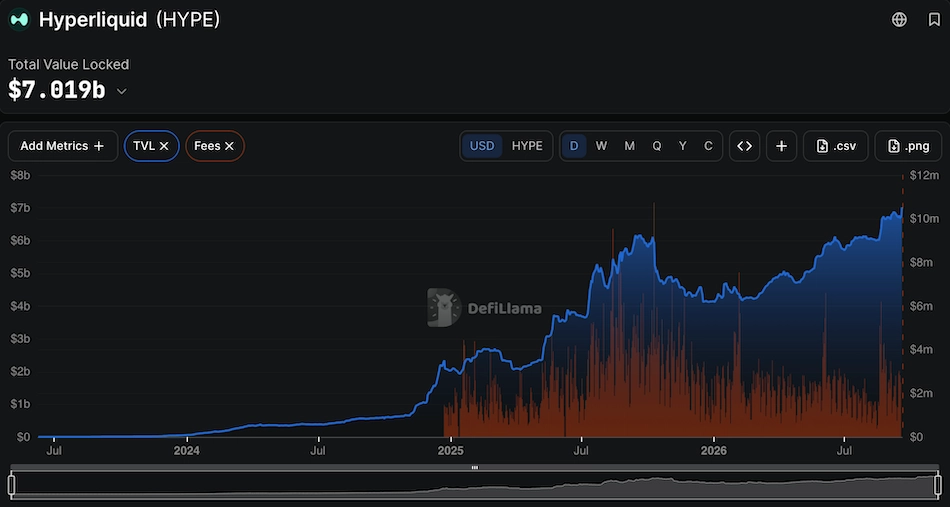950x507 pixels.
Task: Click the $7.019b TVL value
Action: coord(57,90)
